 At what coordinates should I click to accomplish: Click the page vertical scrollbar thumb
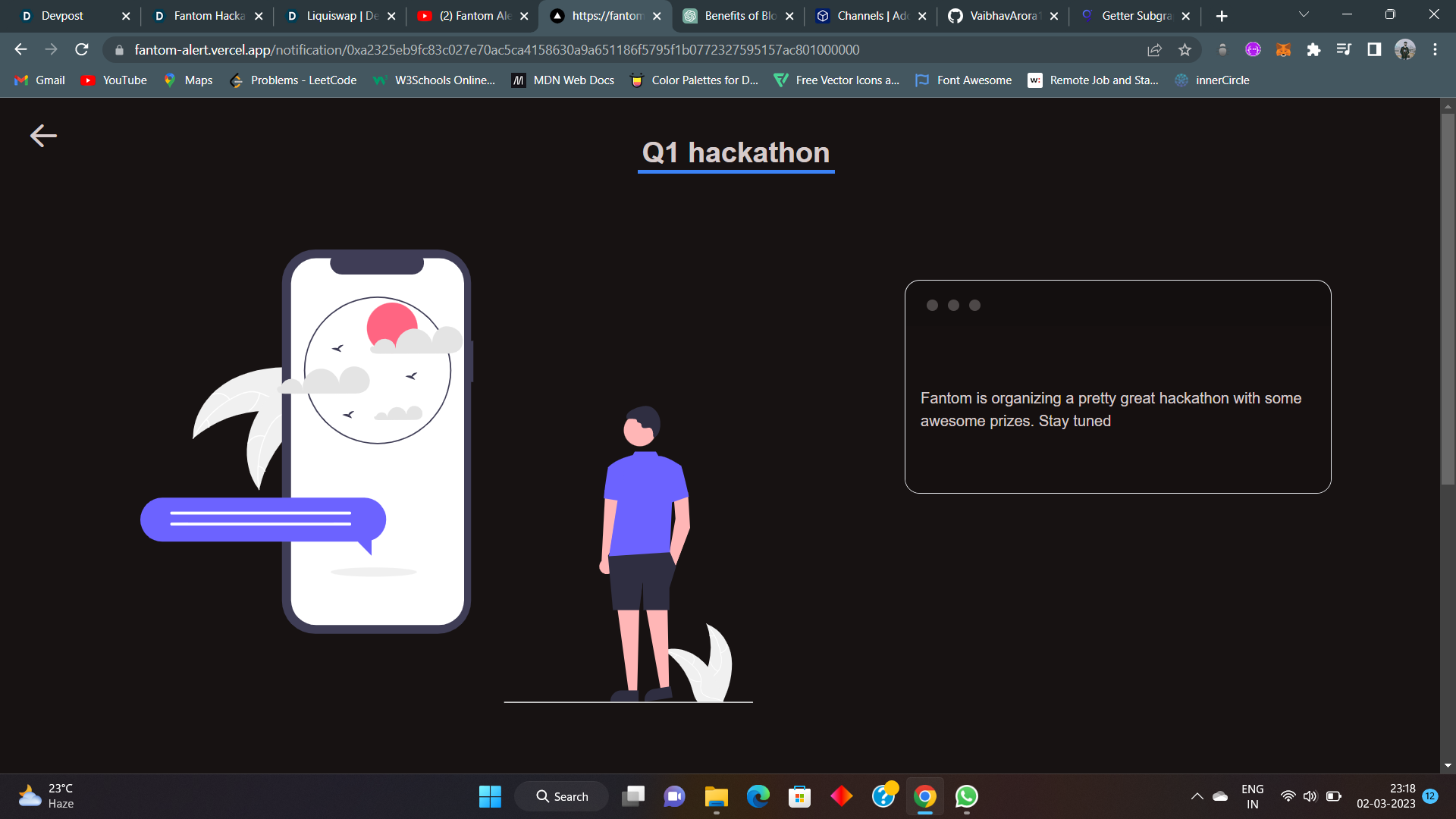pyautogui.click(x=1448, y=296)
